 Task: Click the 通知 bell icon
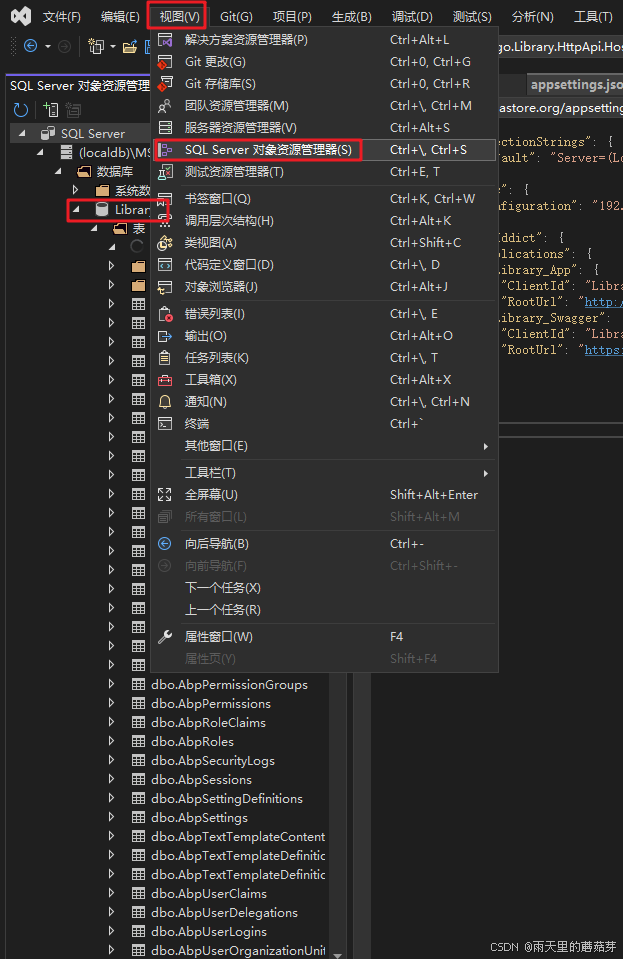point(165,402)
